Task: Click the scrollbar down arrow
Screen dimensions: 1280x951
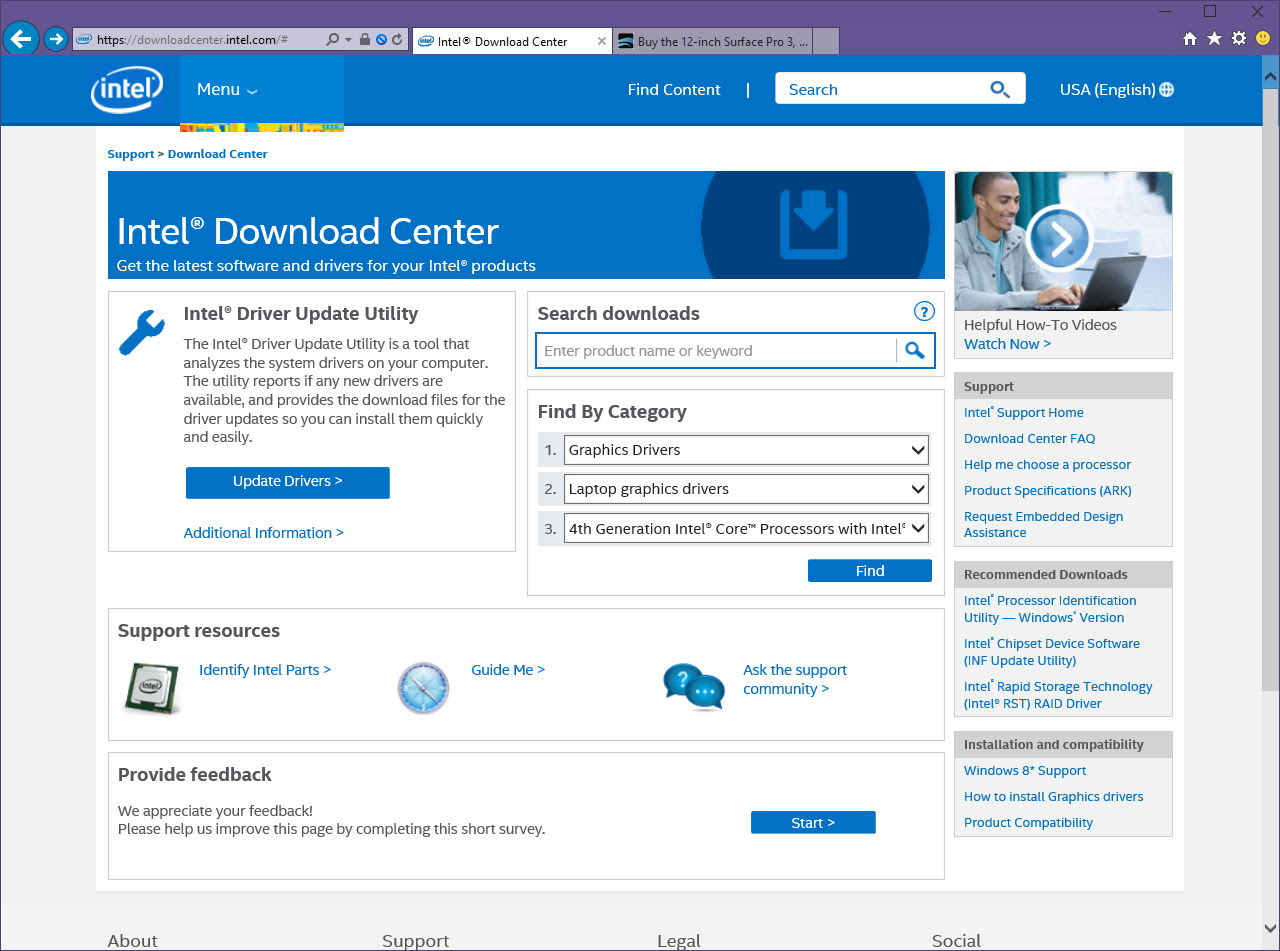Action: coord(1270,927)
